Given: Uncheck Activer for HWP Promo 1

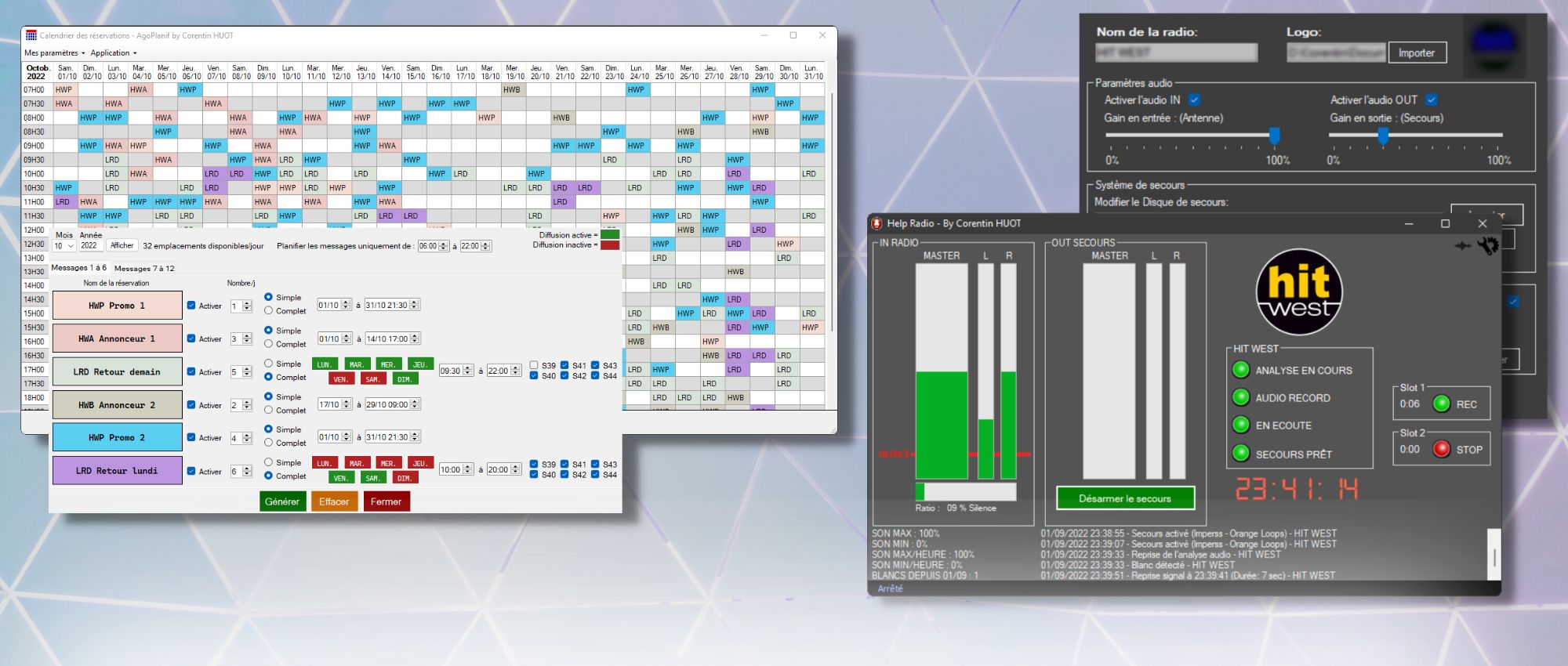Looking at the screenshot, I should pos(191,306).
